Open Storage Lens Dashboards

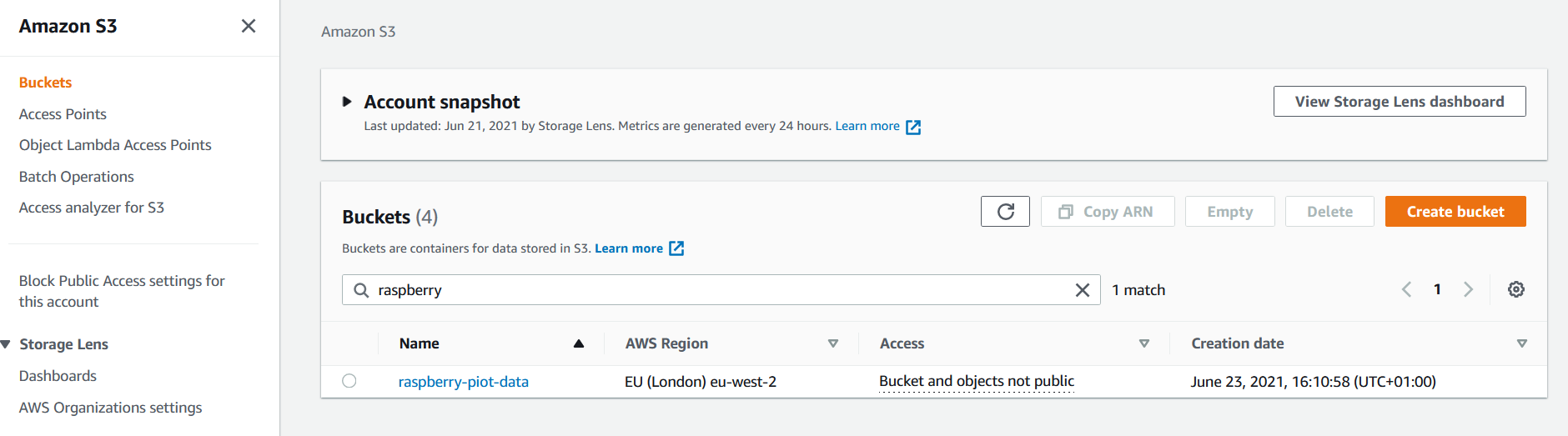pyautogui.click(x=58, y=376)
